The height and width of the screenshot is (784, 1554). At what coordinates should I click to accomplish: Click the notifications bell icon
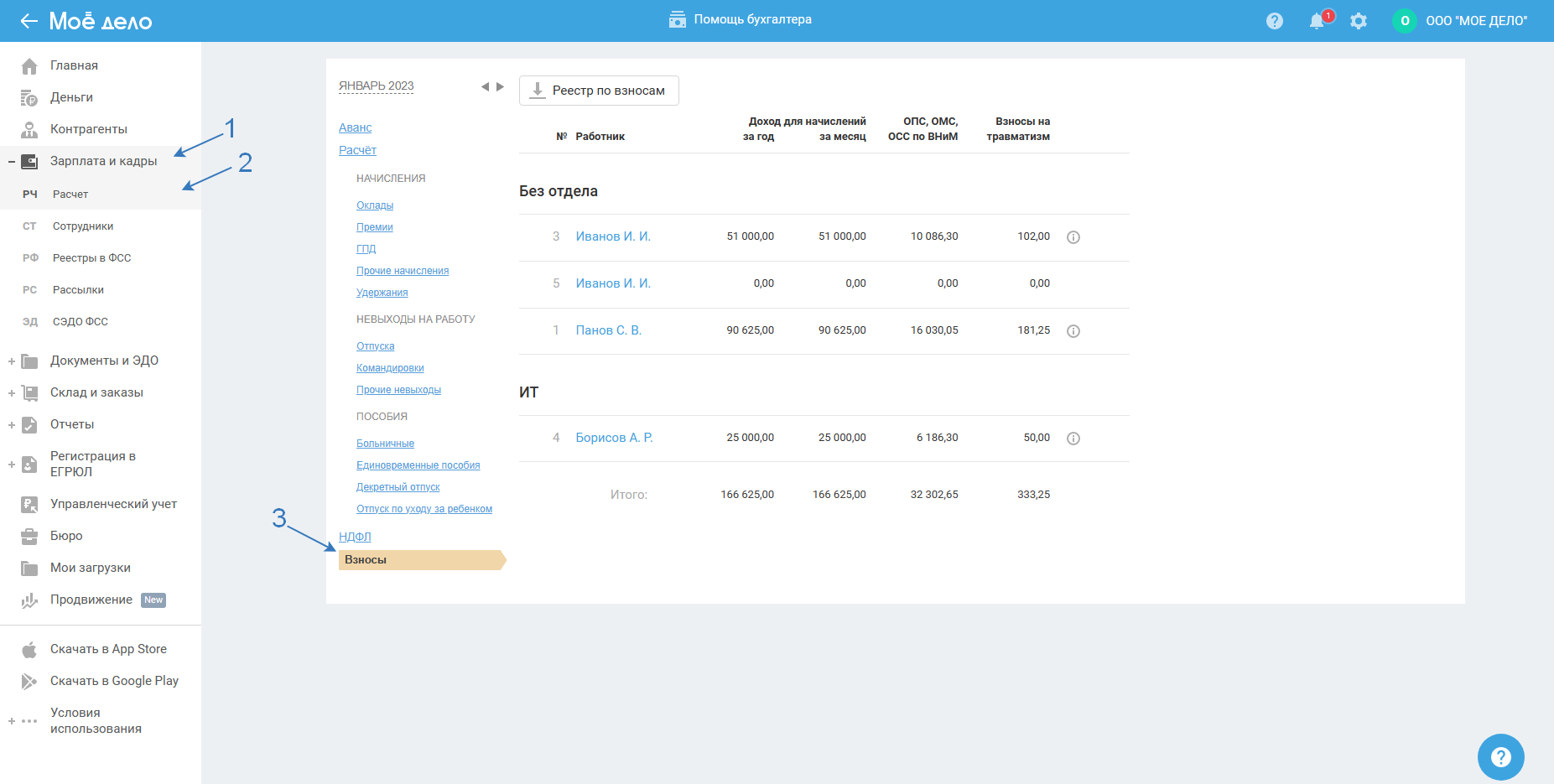pos(1317,22)
